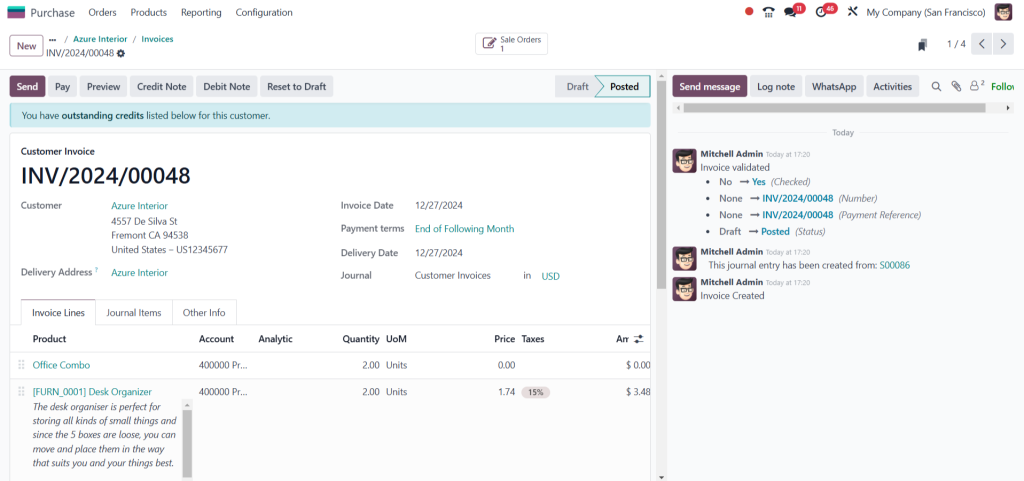Open the company switcher My Company (San Francisco)
The image size is (1024, 481).
coord(925,12)
